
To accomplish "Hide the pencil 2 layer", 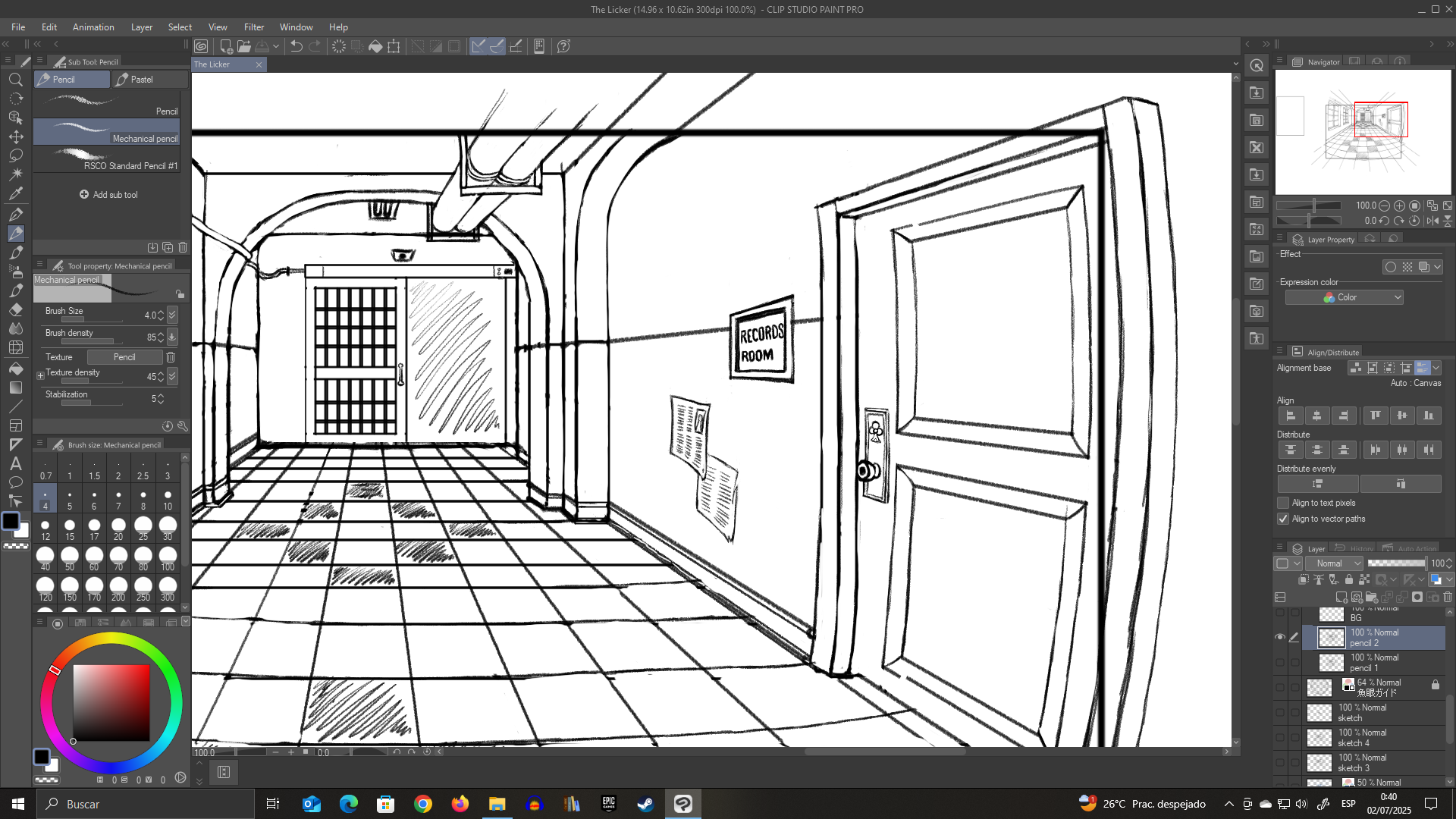I will 1280,637.
